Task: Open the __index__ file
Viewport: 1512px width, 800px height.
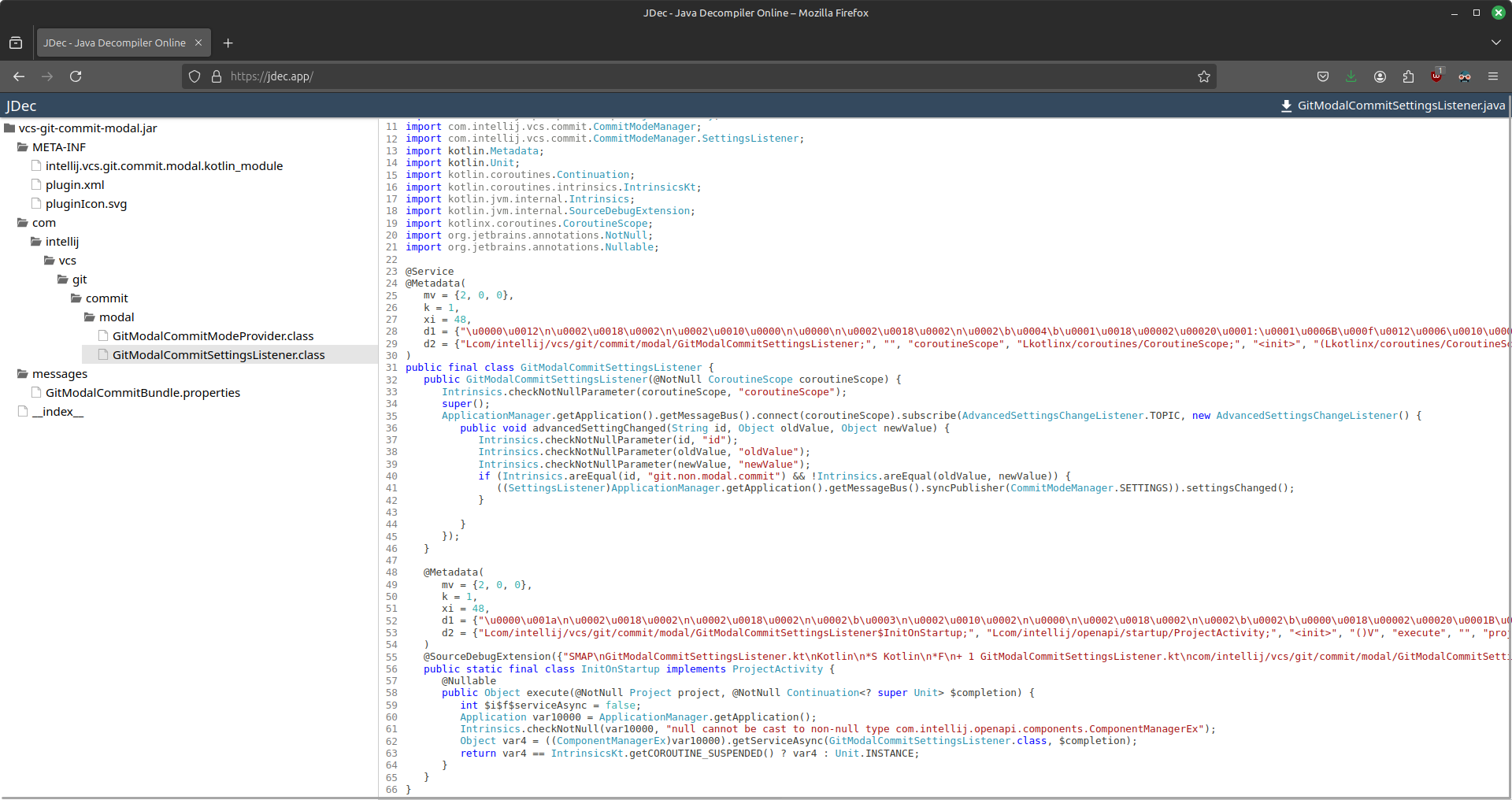Action: point(57,412)
